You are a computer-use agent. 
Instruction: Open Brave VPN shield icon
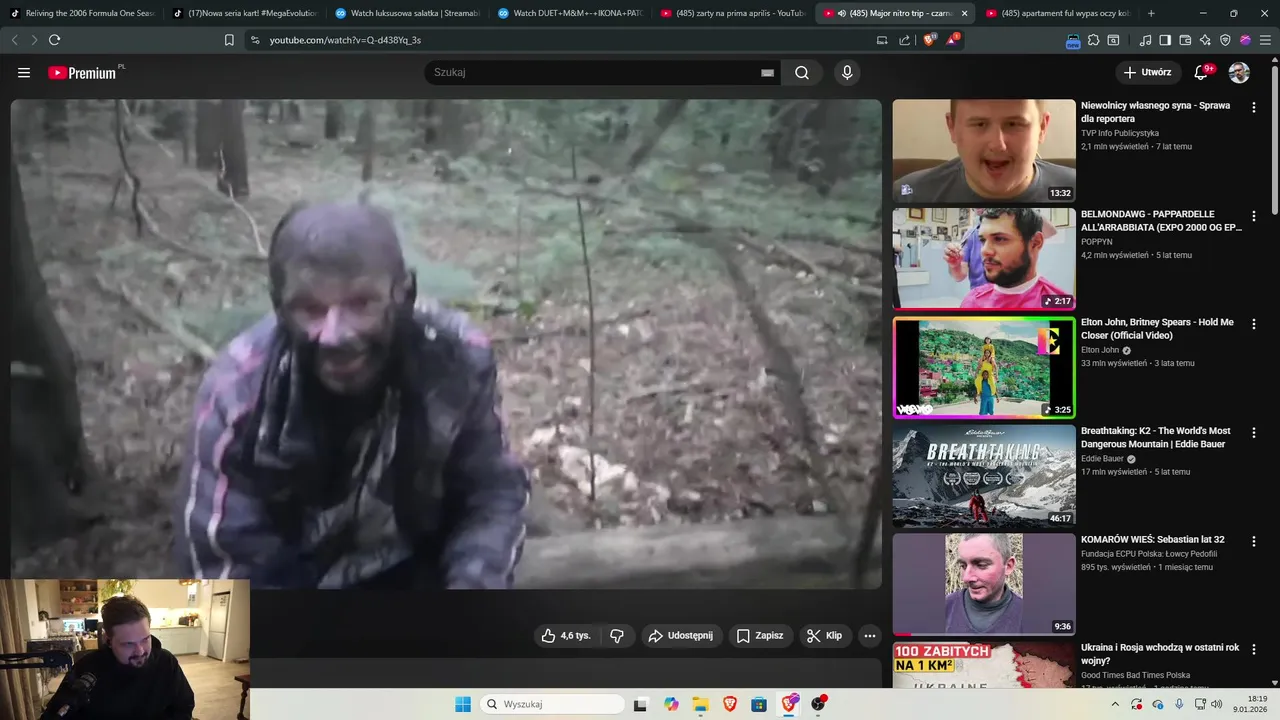[1225, 40]
